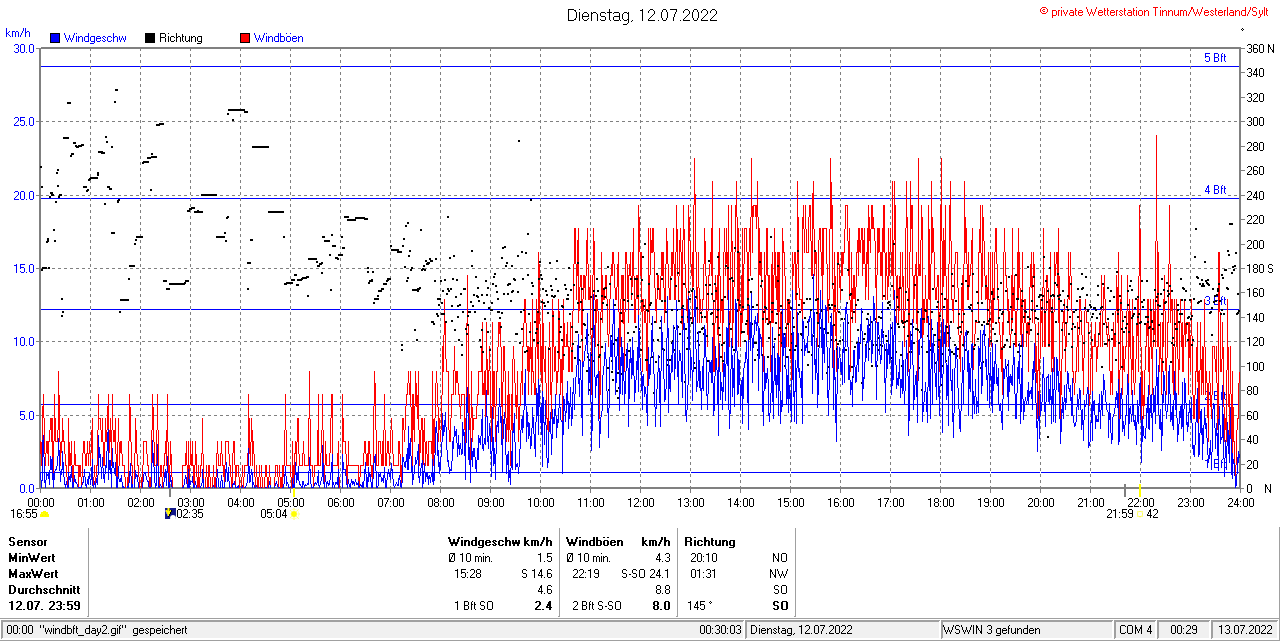The height and width of the screenshot is (641, 1280).
Task: Click the 00:29 status bar clock
Action: click(x=1184, y=630)
